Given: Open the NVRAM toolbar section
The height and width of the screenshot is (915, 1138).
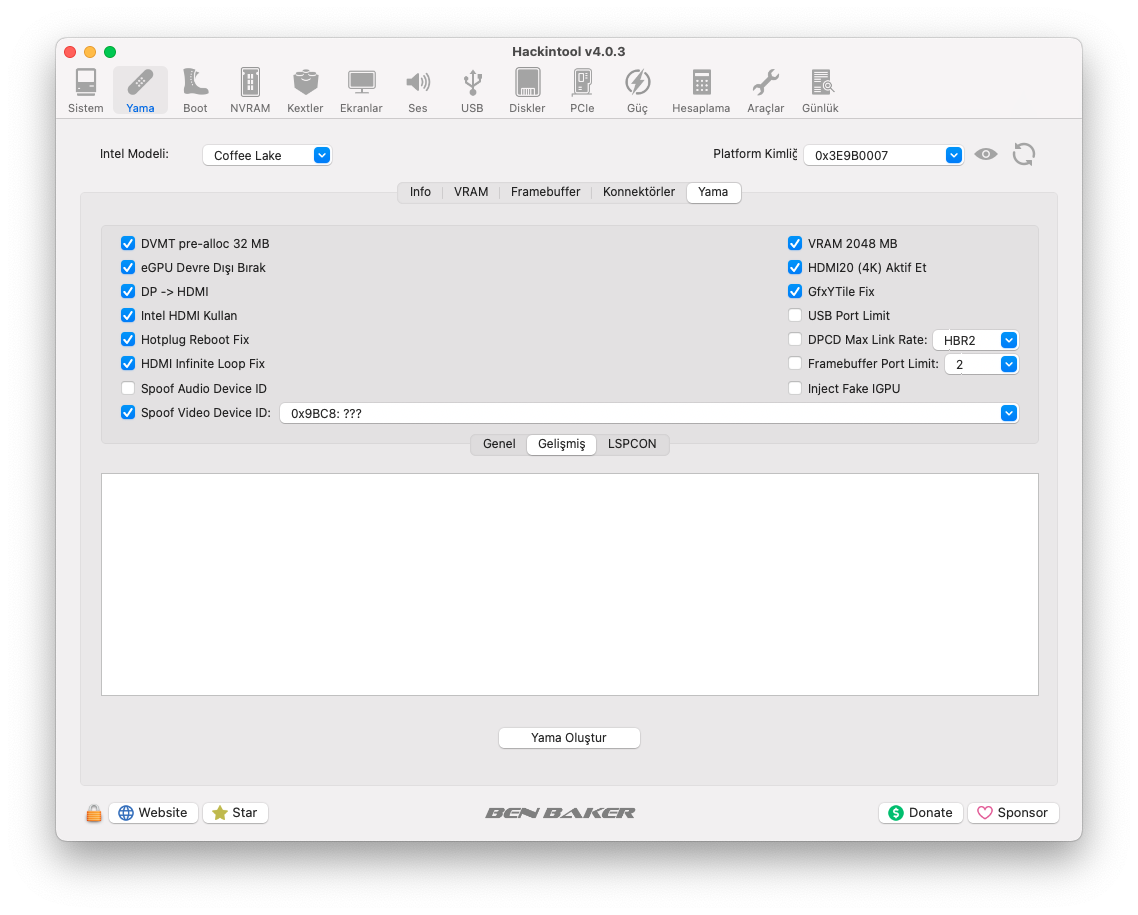Looking at the screenshot, I should point(250,90).
